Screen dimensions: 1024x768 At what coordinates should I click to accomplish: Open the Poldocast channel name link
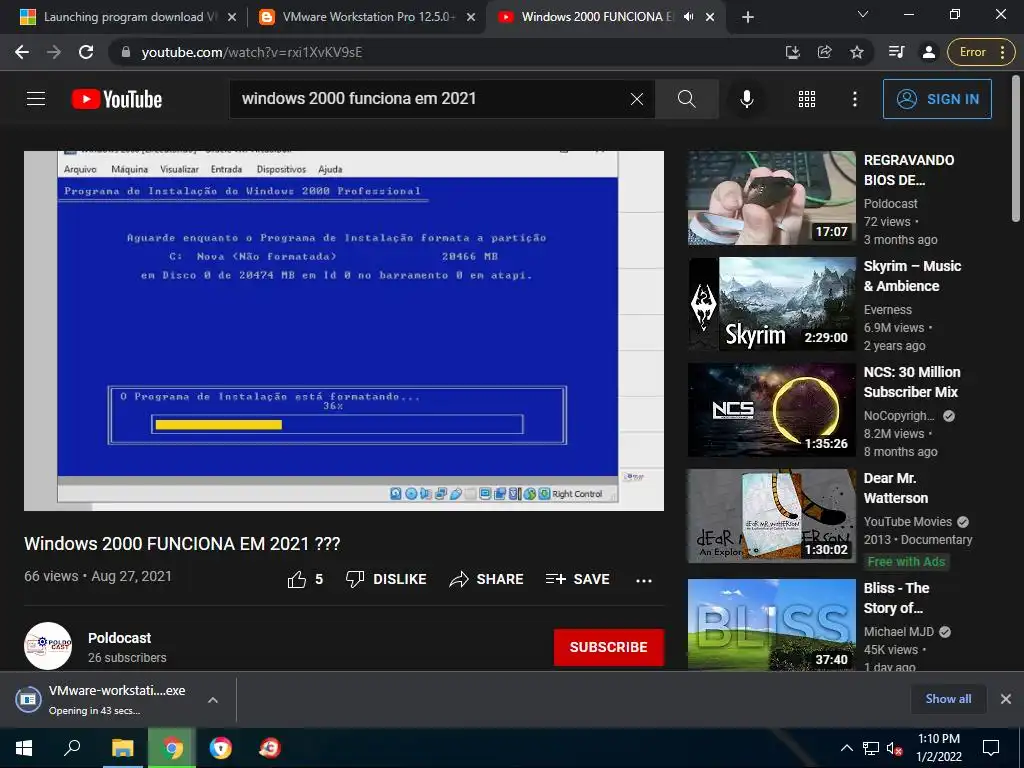[x=120, y=638]
